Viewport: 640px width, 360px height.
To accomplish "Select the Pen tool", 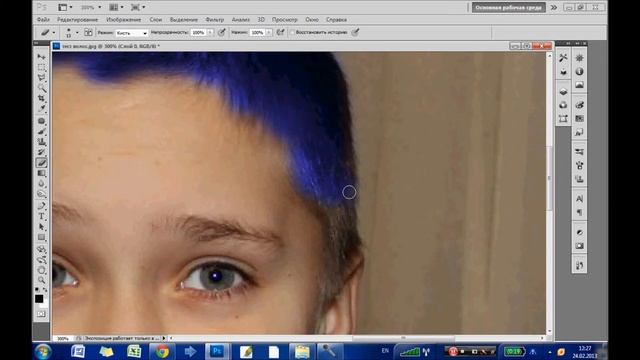I will (x=41, y=206).
